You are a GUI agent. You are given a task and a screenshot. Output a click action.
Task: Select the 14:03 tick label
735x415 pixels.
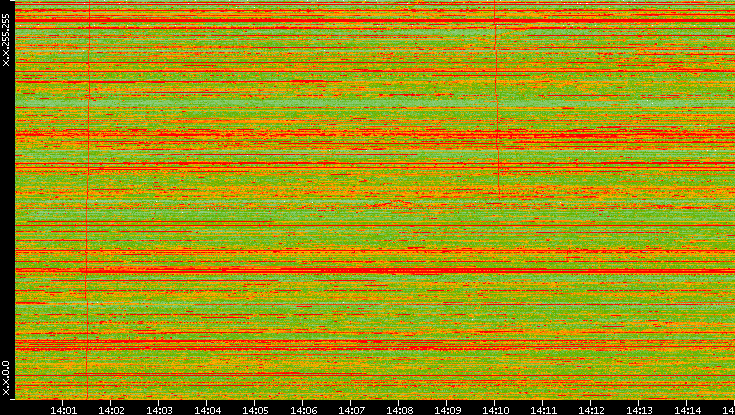[x=159, y=410]
